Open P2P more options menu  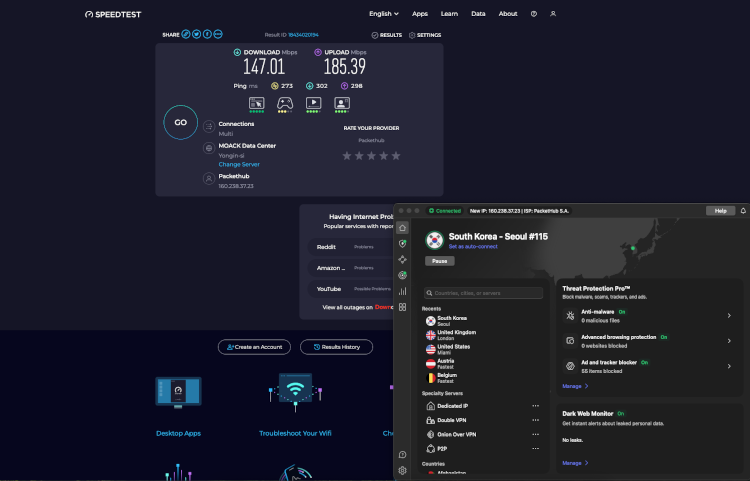click(535, 448)
